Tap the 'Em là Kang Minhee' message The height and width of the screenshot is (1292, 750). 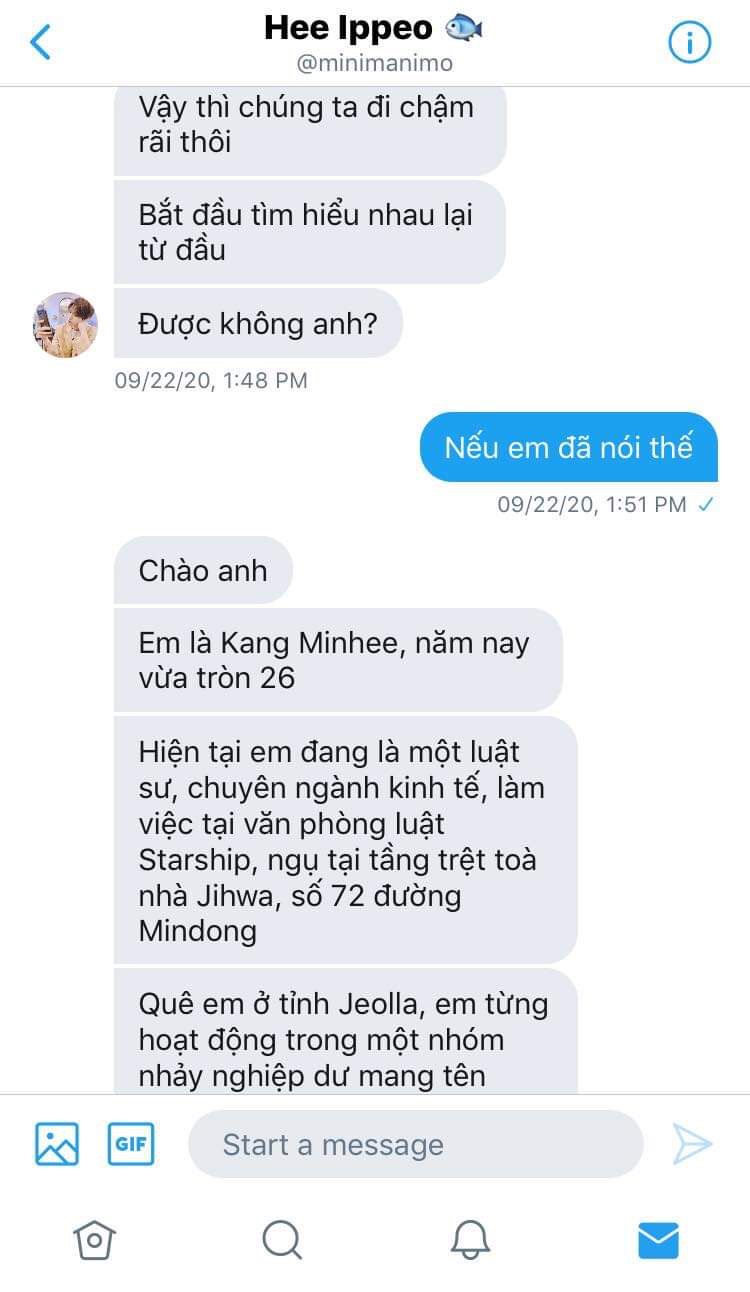pyautogui.click(x=338, y=660)
